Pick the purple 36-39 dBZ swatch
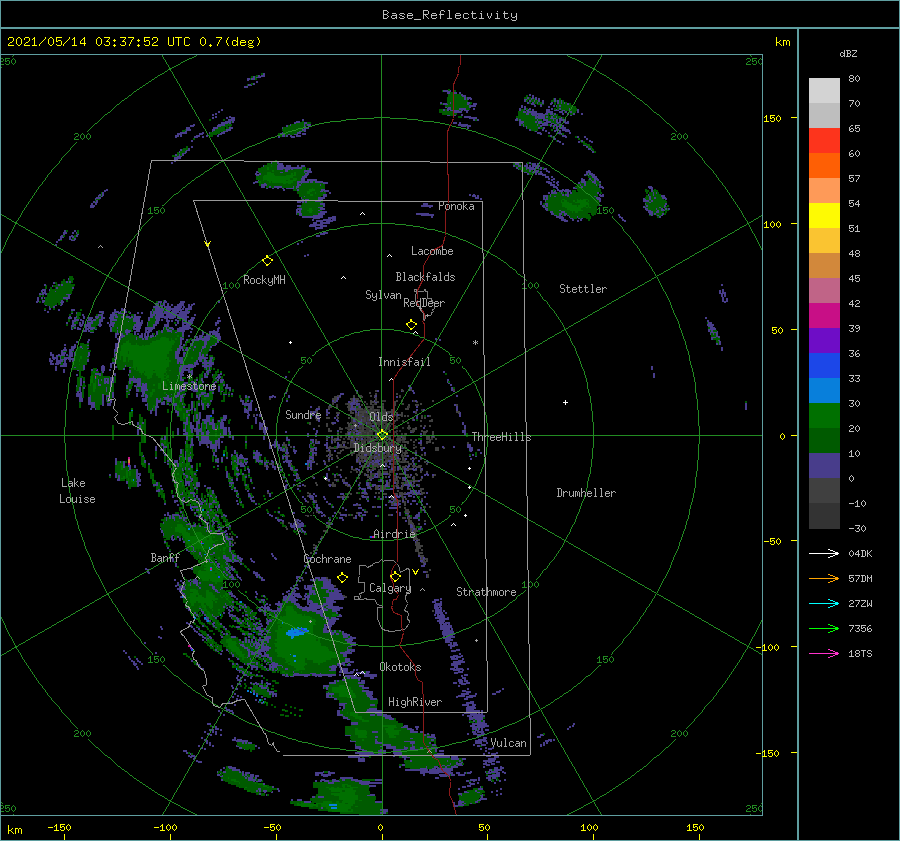Screen dimensions: 900x841 pyautogui.click(x=824, y=341)
